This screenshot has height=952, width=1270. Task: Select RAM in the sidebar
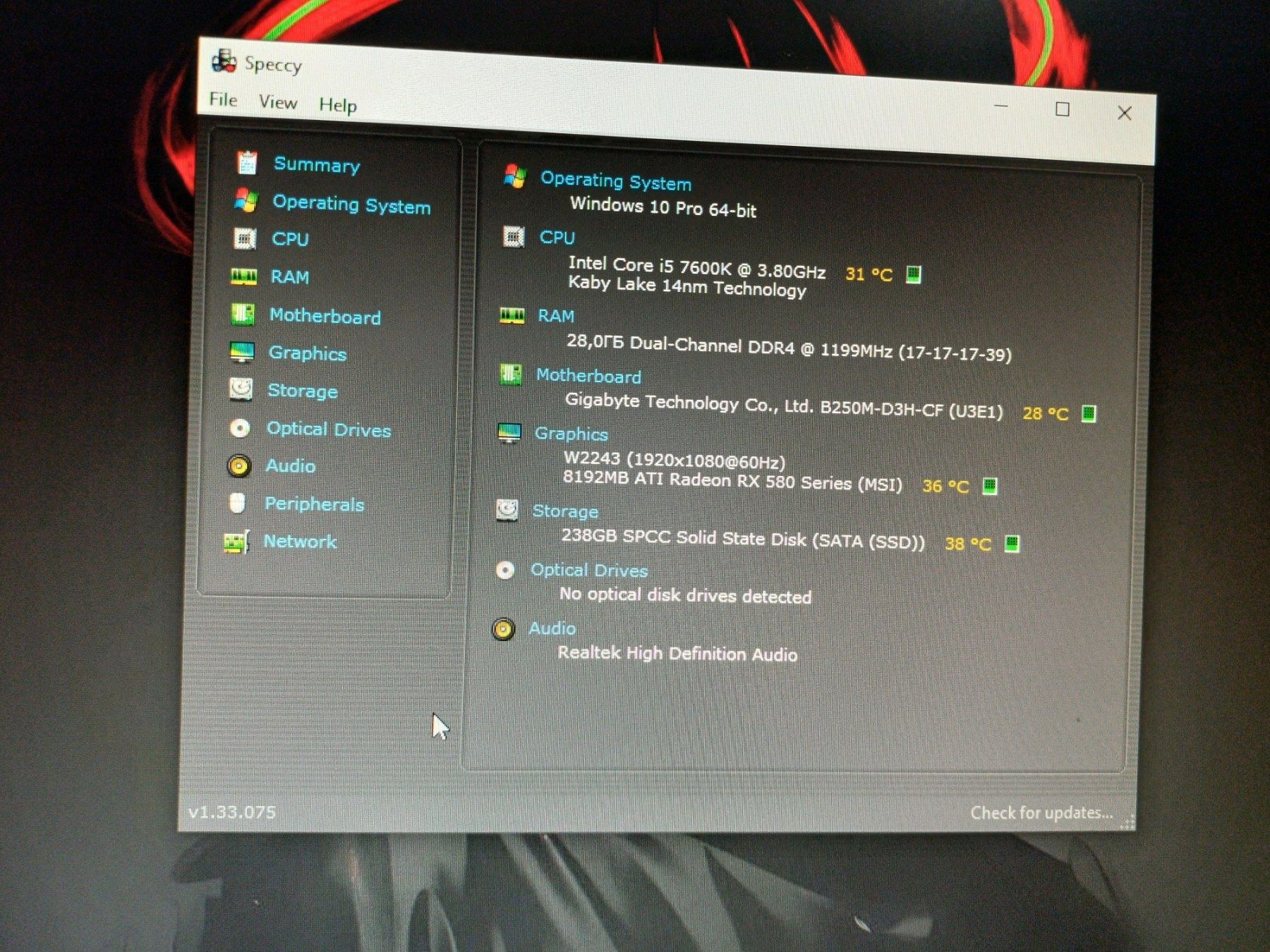pos(289,277)
